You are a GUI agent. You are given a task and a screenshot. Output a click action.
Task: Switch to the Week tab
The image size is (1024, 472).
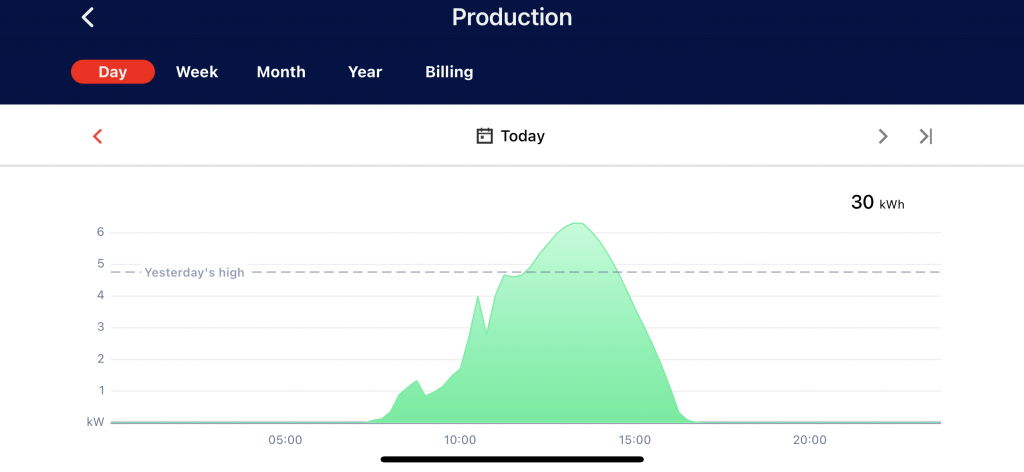[197, 72]
